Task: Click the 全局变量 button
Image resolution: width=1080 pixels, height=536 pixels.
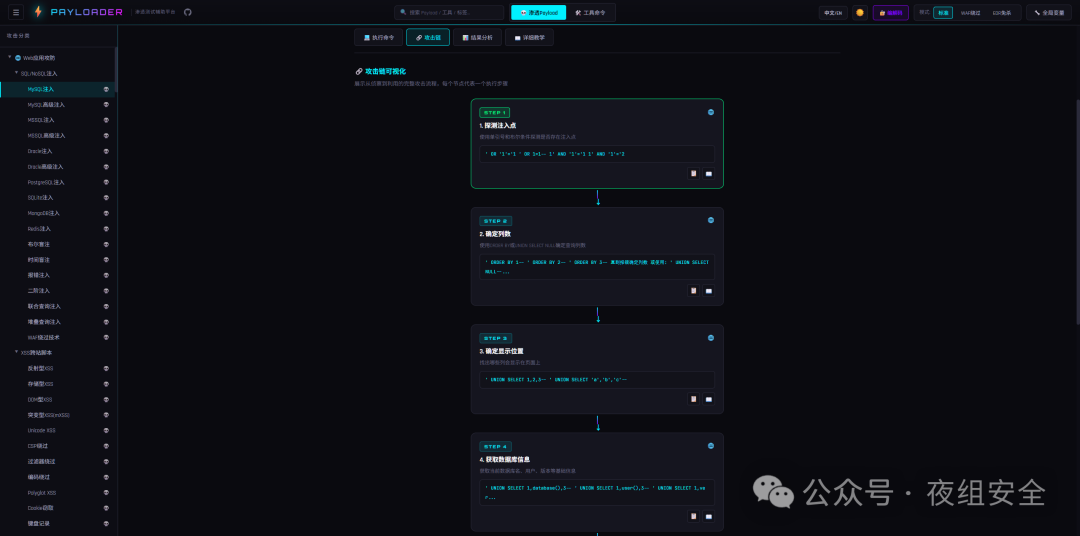Action: click(1048, 13)
